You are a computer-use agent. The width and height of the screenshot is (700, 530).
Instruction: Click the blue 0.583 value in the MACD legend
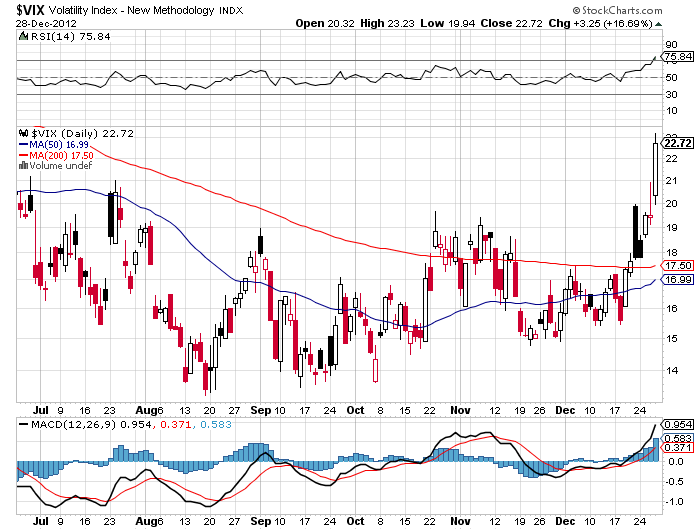tap(216, 424)
